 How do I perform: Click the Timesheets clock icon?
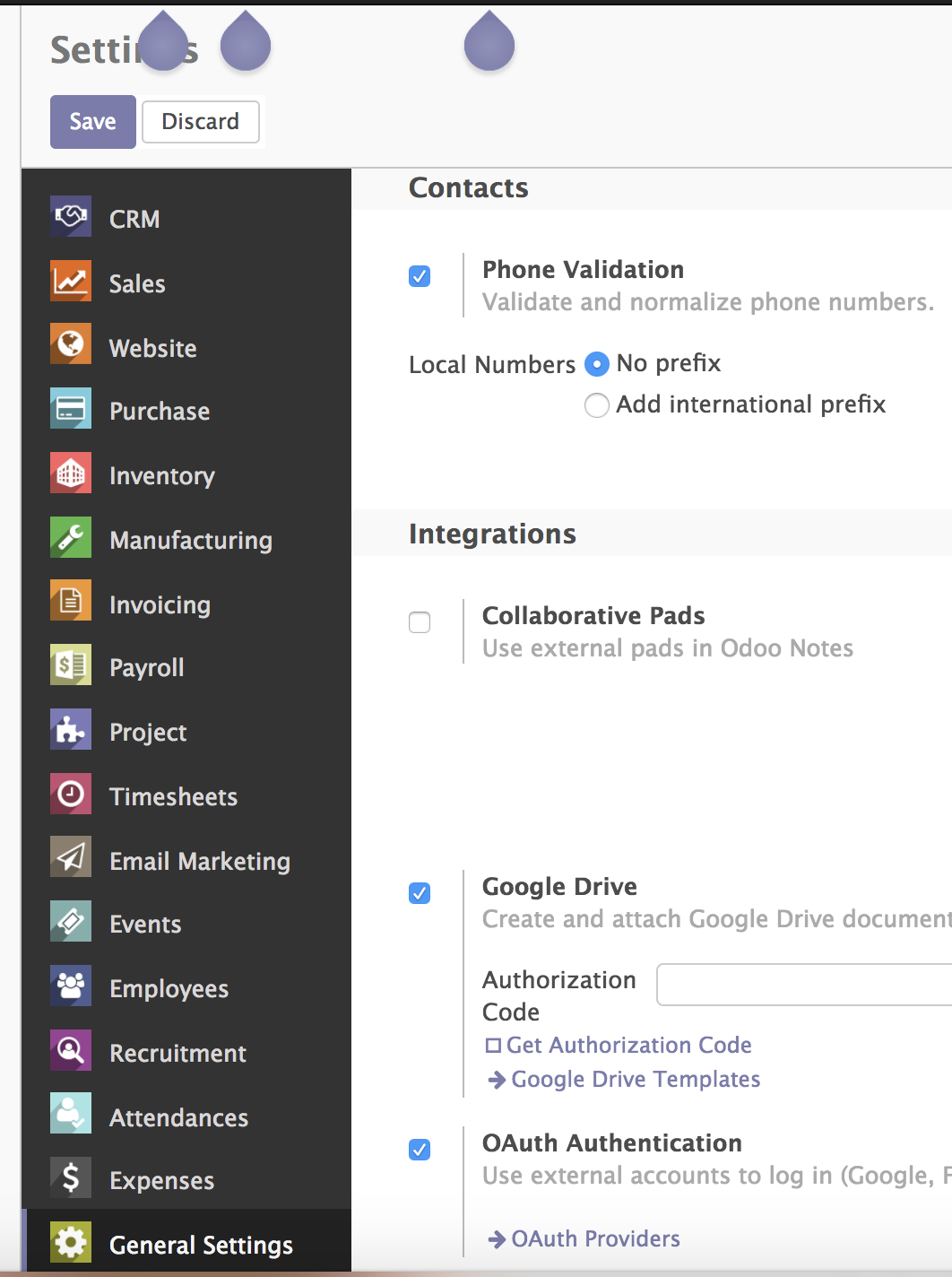71,794
